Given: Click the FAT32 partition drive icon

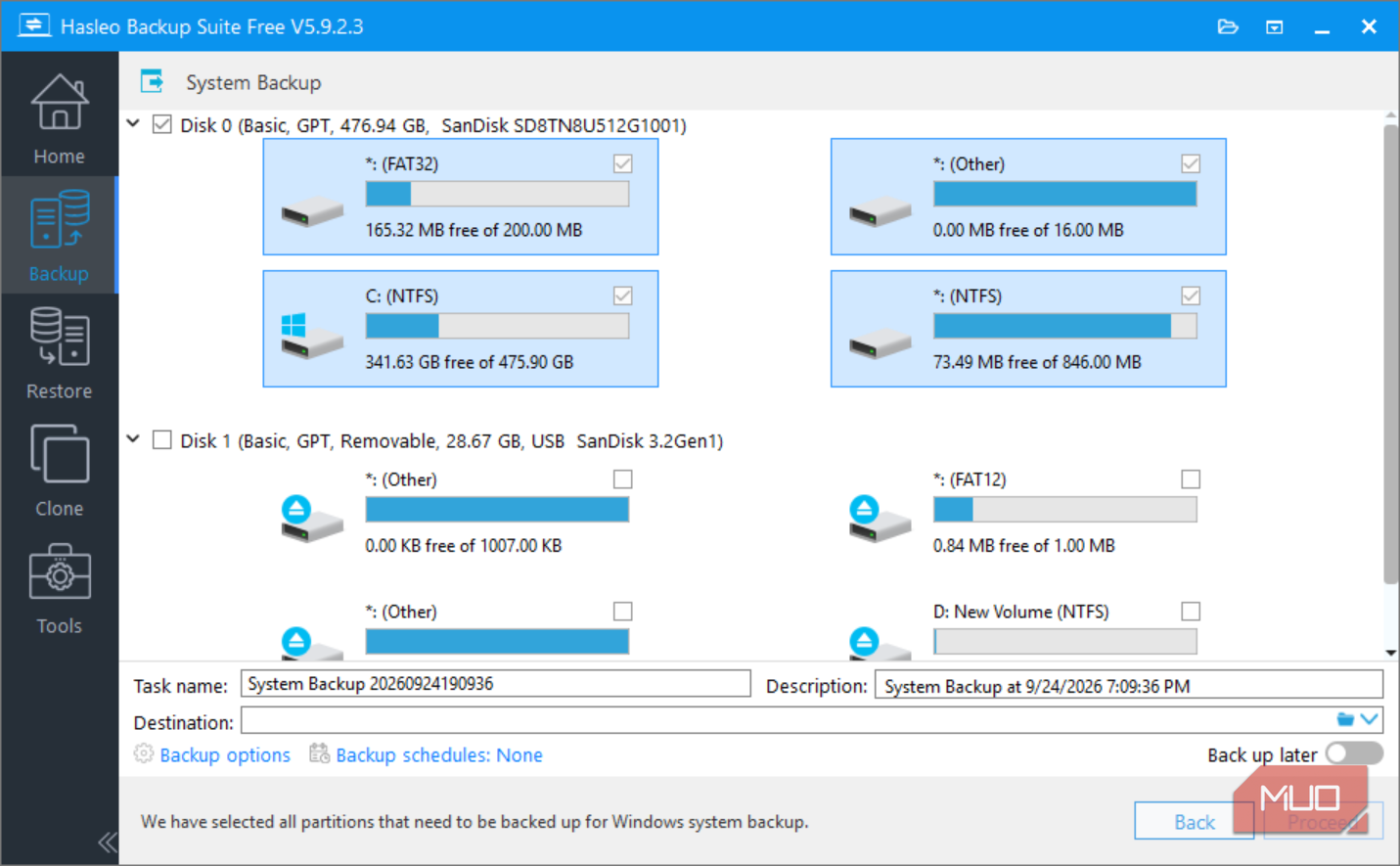Looking at the screenshot, I should (x=312, y=211).
